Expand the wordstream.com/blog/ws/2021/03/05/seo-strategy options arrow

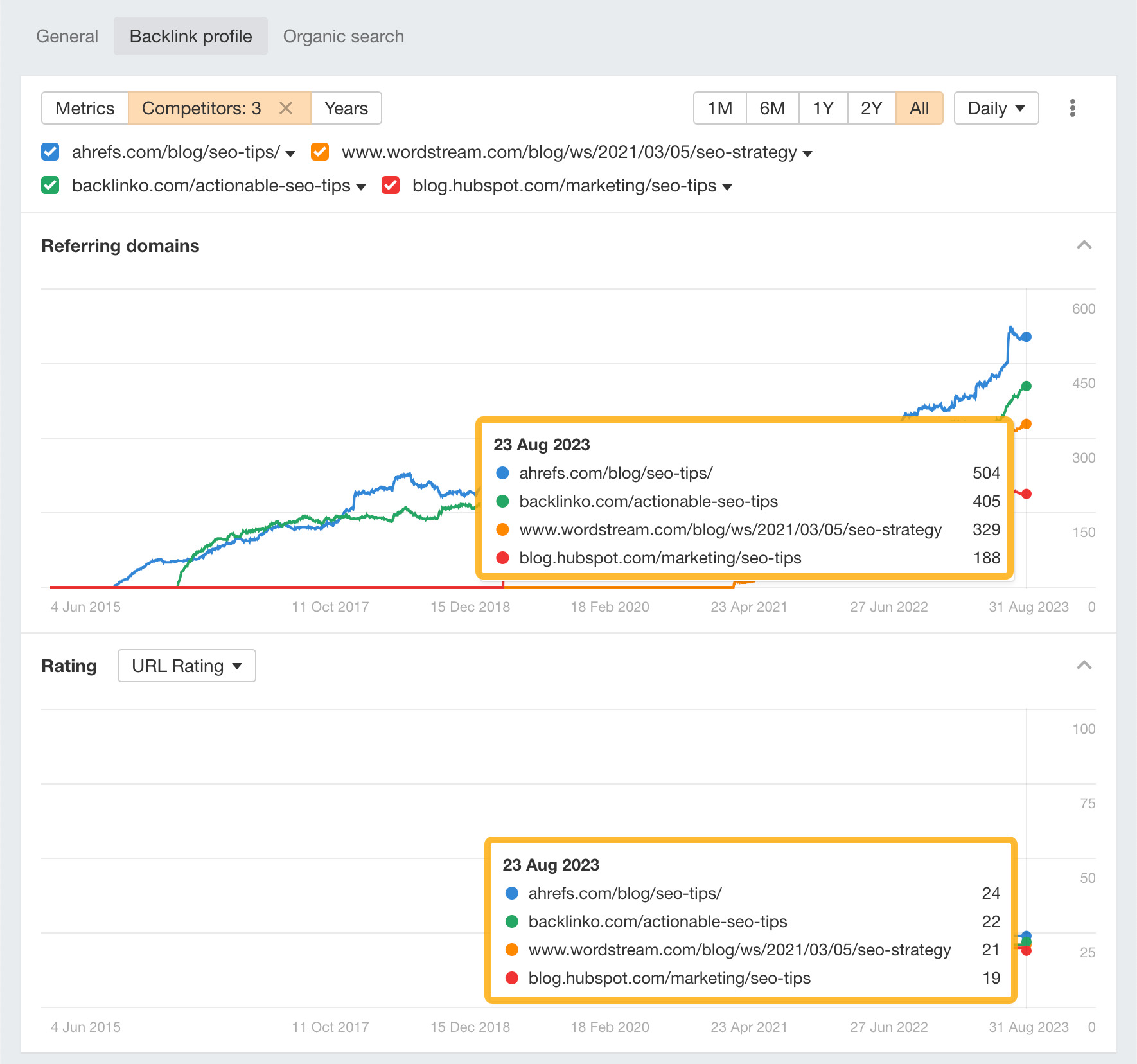point(808,154)
